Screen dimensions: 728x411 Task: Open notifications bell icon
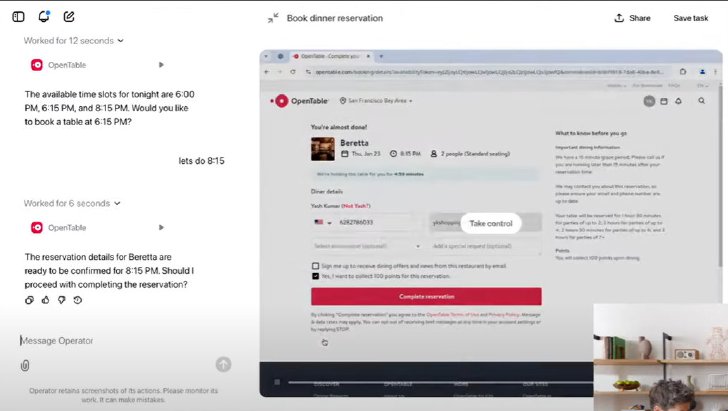44,17
